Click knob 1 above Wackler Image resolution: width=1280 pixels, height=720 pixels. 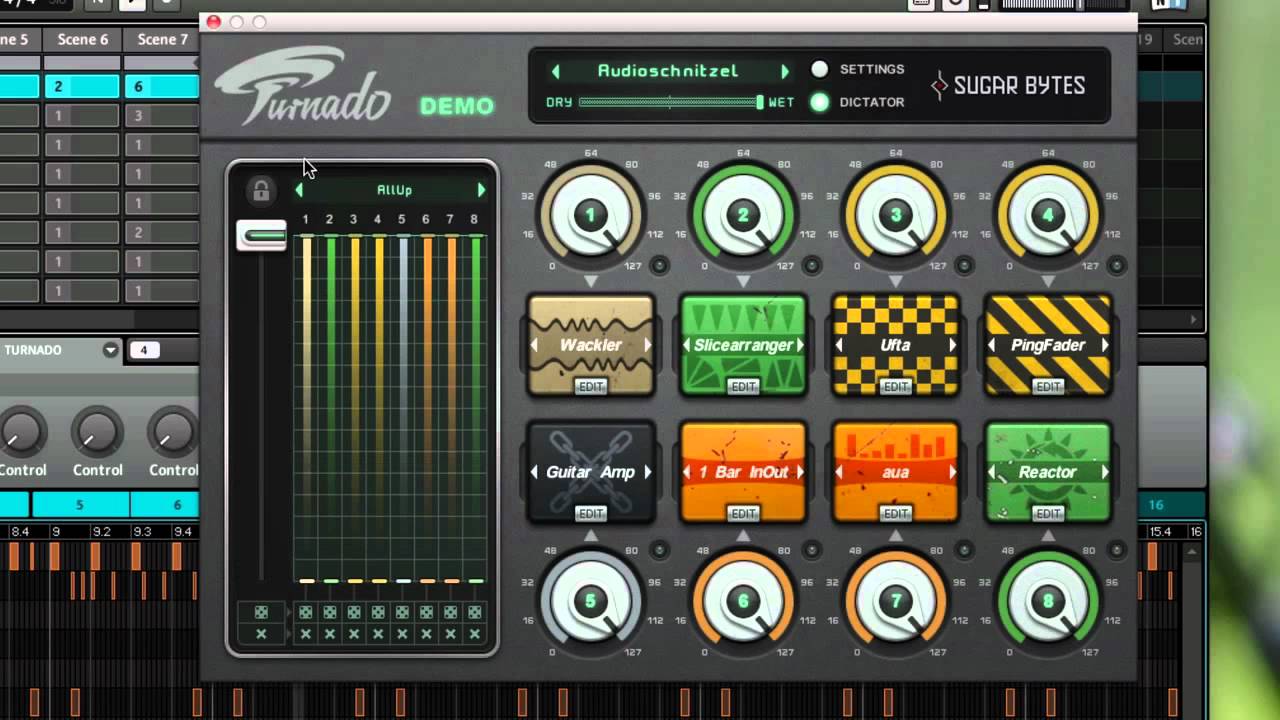591,215
